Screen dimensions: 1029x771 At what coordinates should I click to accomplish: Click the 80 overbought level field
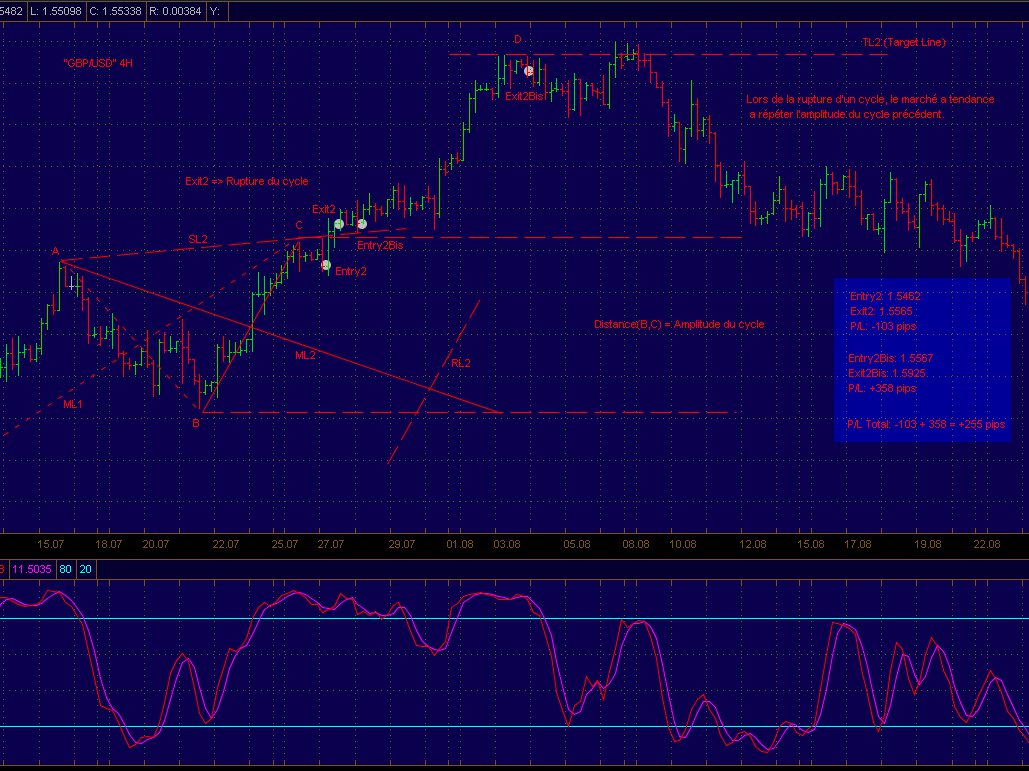(66, 569)
